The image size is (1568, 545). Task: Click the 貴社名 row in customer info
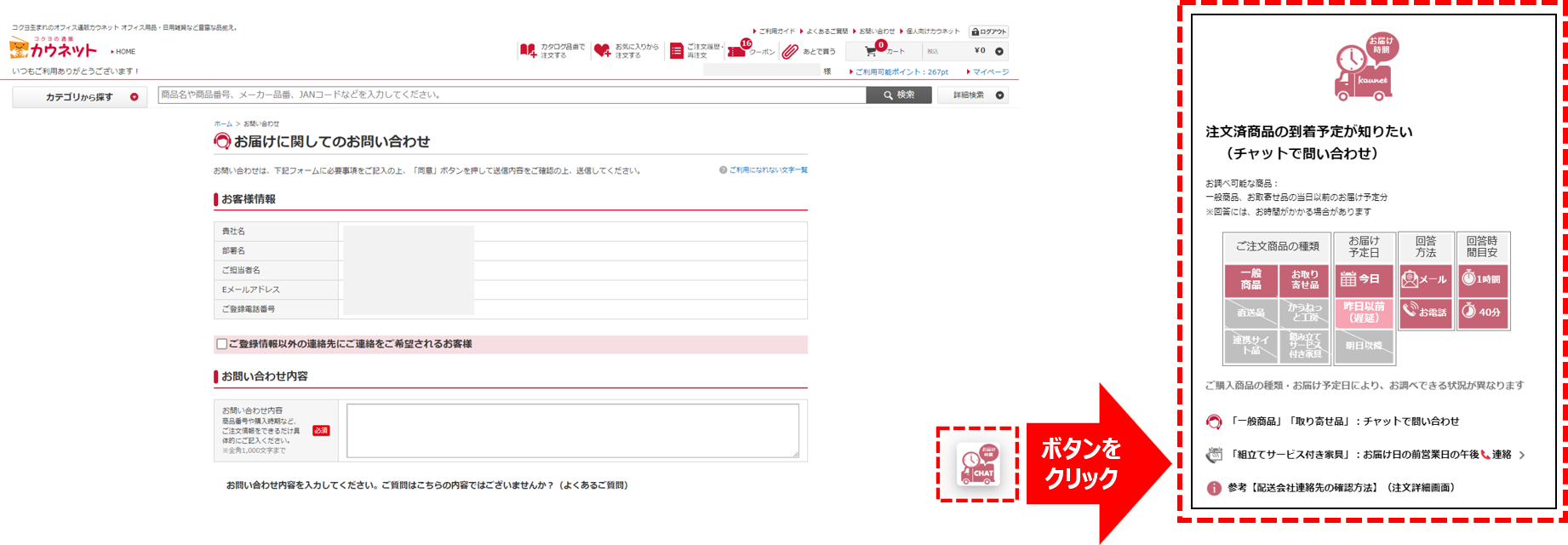511,232
